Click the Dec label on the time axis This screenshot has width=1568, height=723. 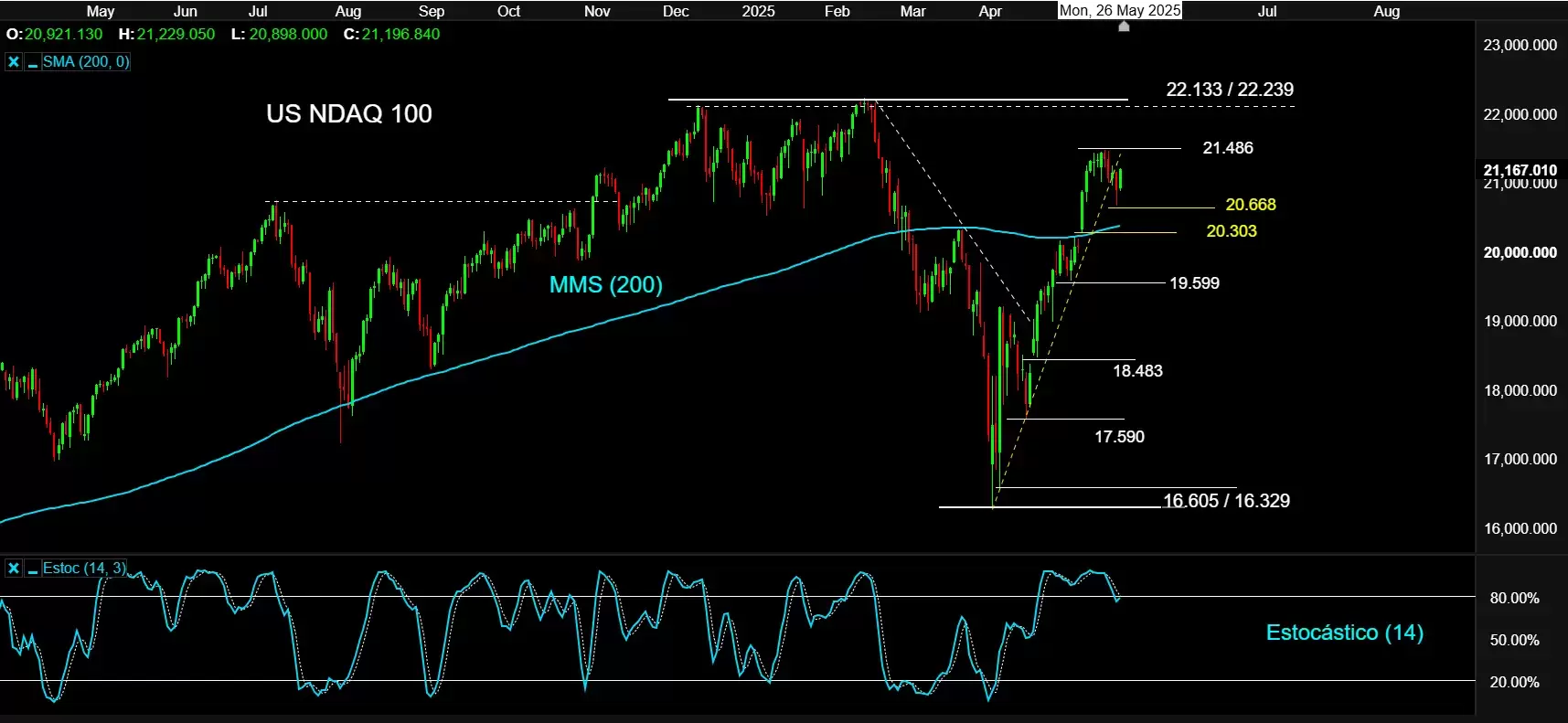pyautogui.click(x=676, y=11)
